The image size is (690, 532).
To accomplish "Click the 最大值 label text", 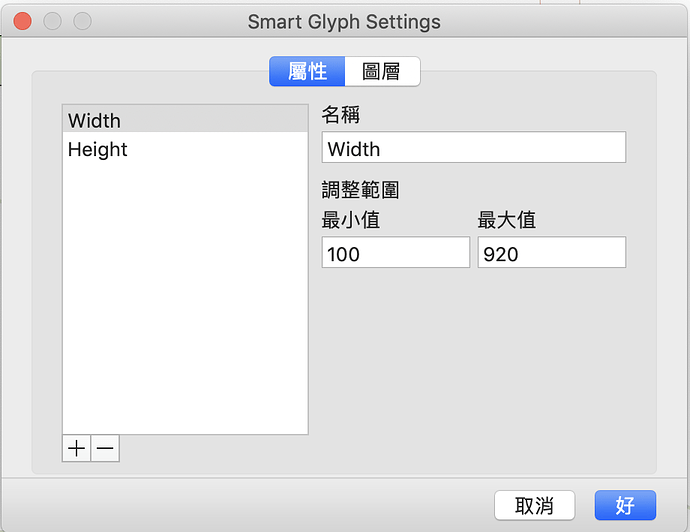I will (x=507, y=220).
